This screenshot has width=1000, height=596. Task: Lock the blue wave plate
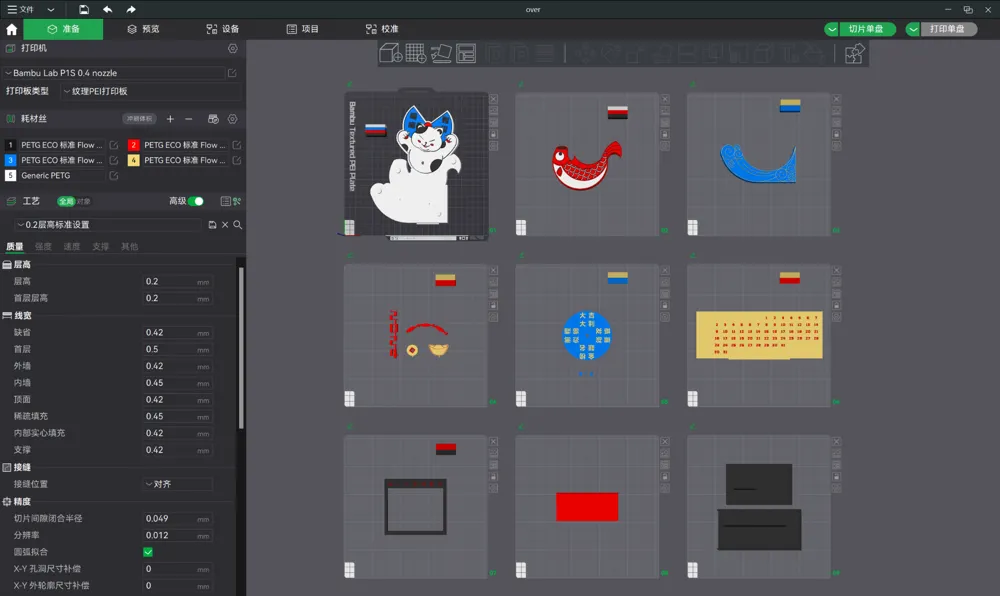(837, 134)
